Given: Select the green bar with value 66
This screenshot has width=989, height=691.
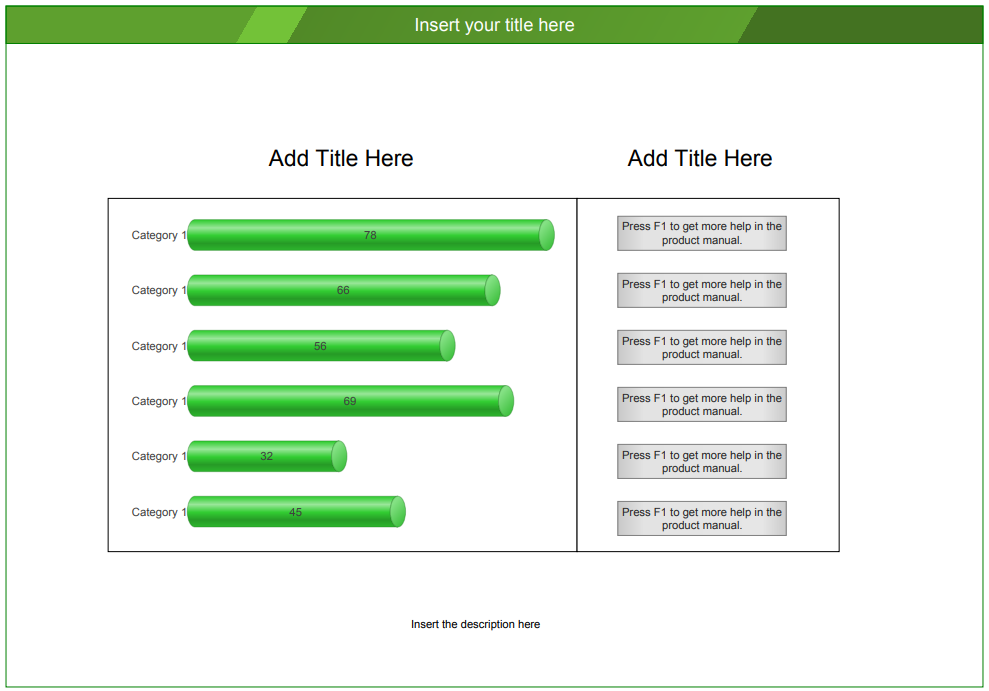Looking at the screenshot, I should pyautogui.click(x=344, y=290).
